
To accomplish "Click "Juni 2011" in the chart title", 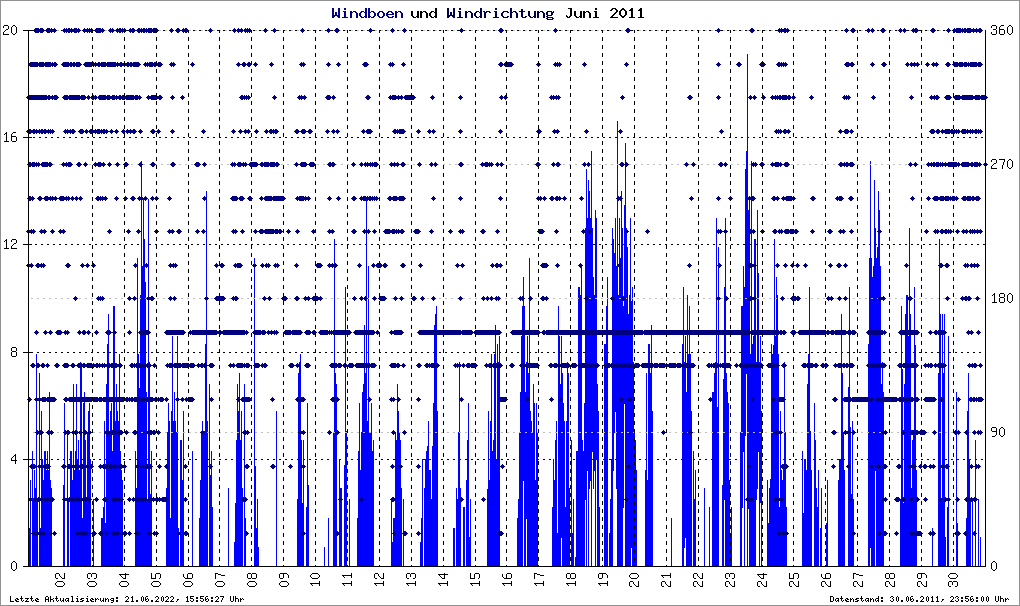I will [604, 14].
